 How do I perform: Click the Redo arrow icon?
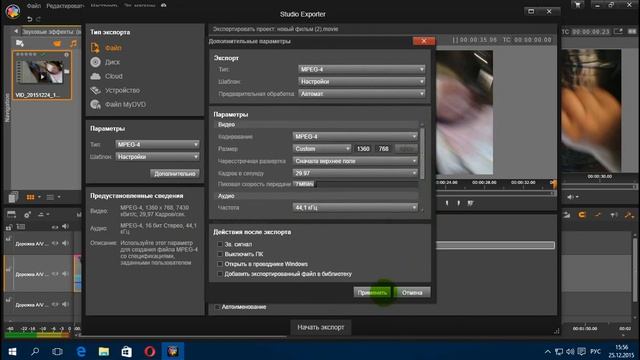coord(38,19)
